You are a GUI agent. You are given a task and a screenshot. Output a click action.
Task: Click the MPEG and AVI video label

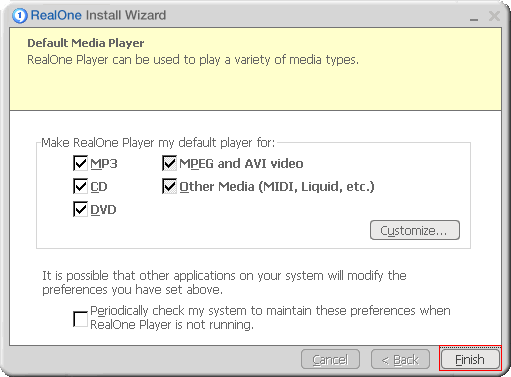241,164
